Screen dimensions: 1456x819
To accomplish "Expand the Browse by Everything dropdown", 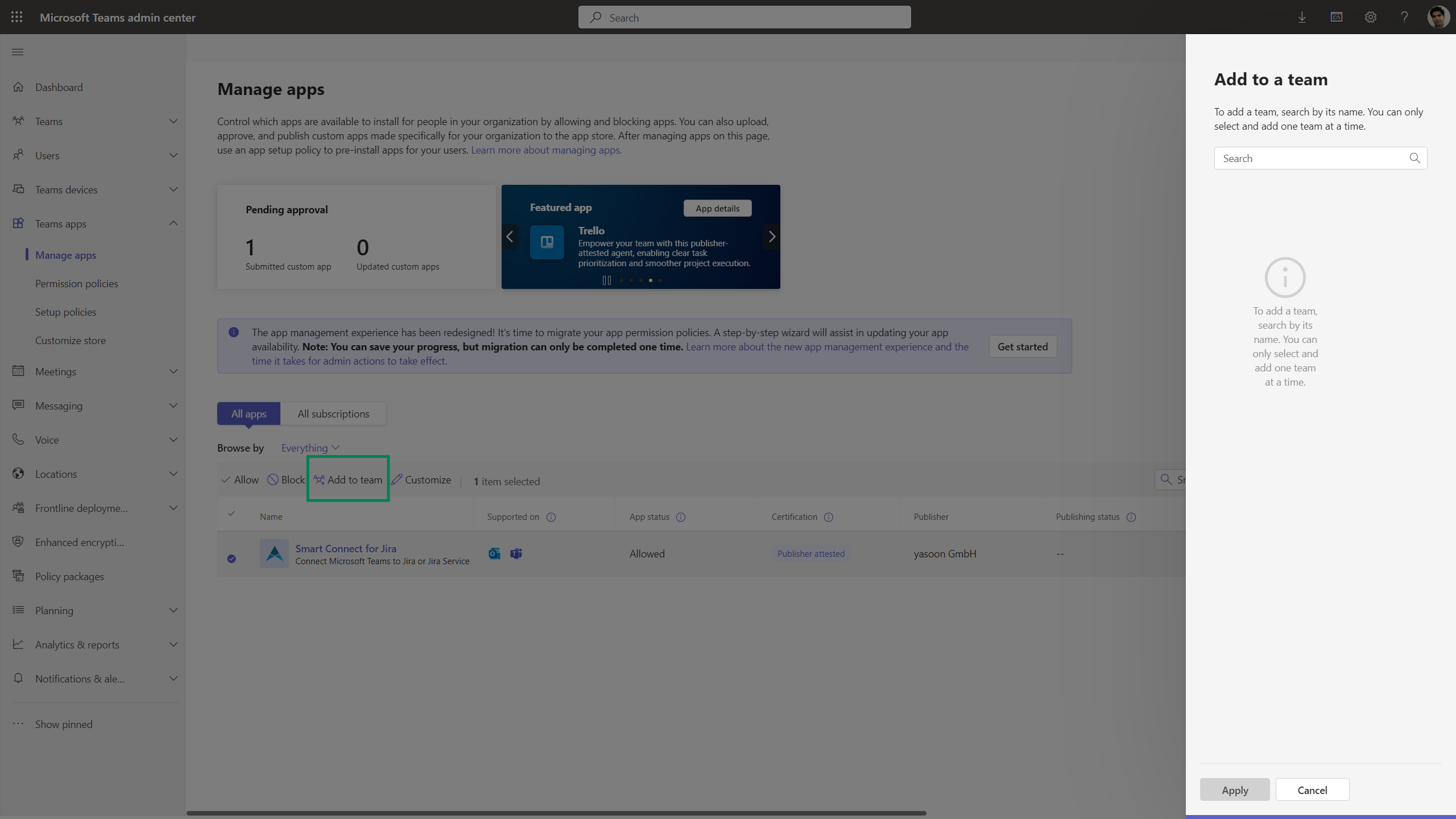I will pyautogui.click(x=309, y=448).
